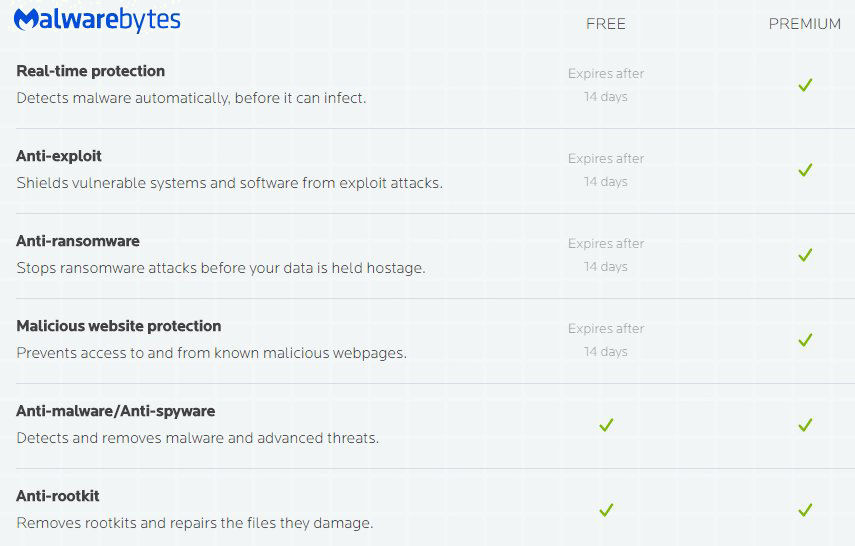Click 'Expires after 14 days' for Anti-ransomware
The image size is (855, 546).
[606, 255]
